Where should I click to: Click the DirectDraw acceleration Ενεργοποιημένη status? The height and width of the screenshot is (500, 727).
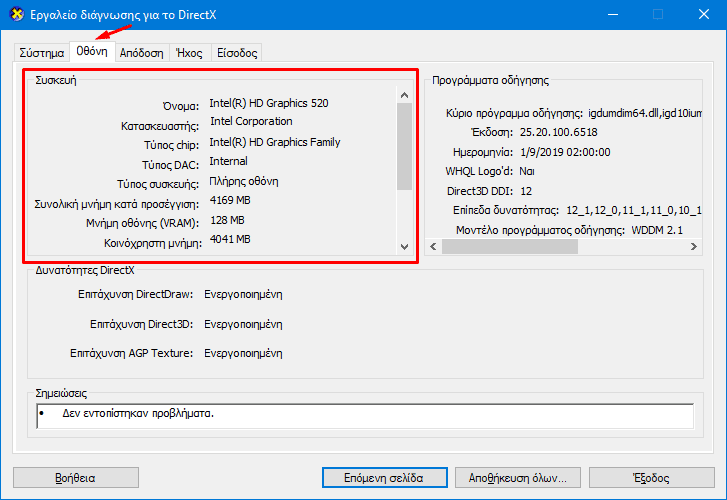click(243, 295)
